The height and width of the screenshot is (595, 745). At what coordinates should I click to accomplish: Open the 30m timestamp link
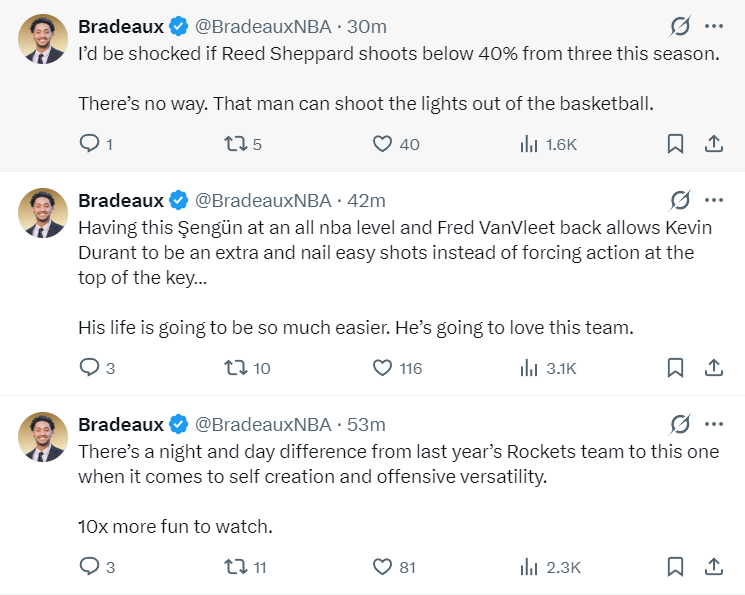366,27
